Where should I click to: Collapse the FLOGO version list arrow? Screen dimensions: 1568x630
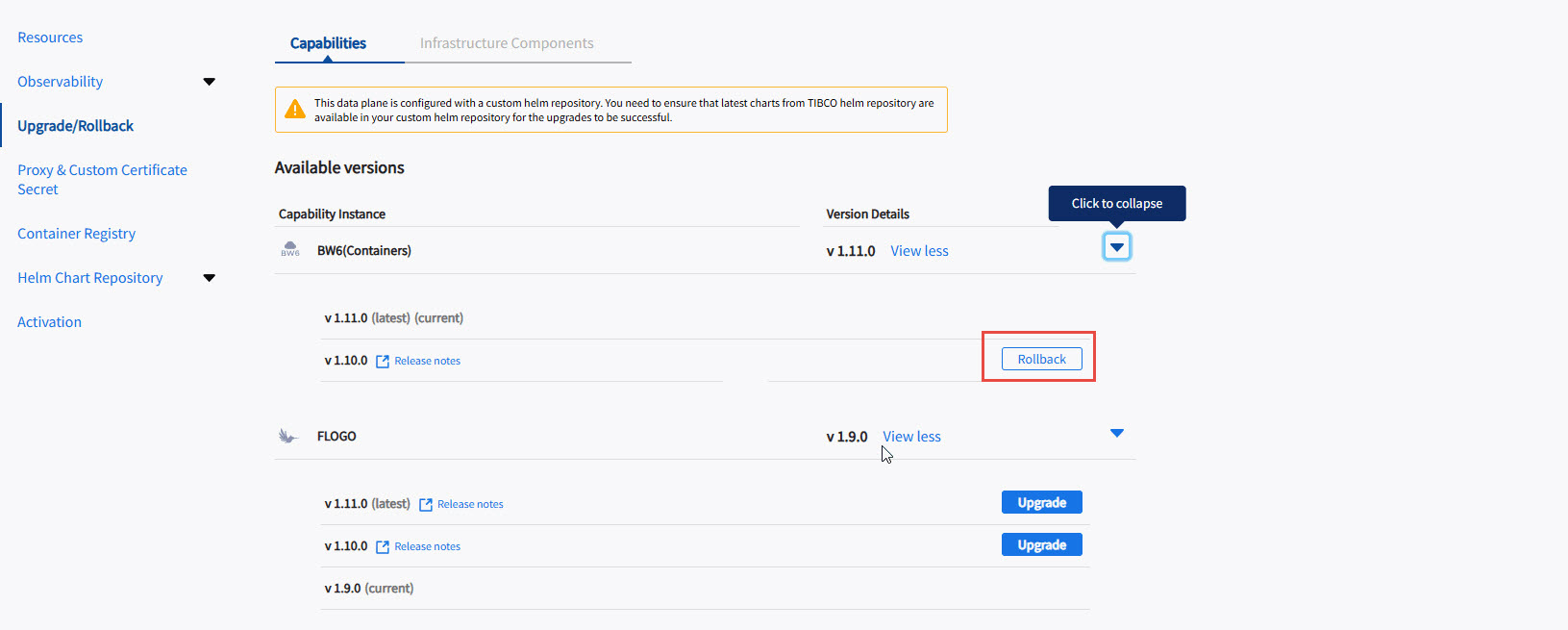[x=1116, y=433]
